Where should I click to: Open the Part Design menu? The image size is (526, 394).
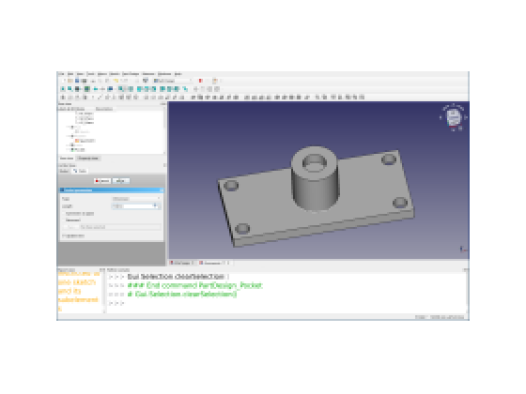[x=130, y=74]
